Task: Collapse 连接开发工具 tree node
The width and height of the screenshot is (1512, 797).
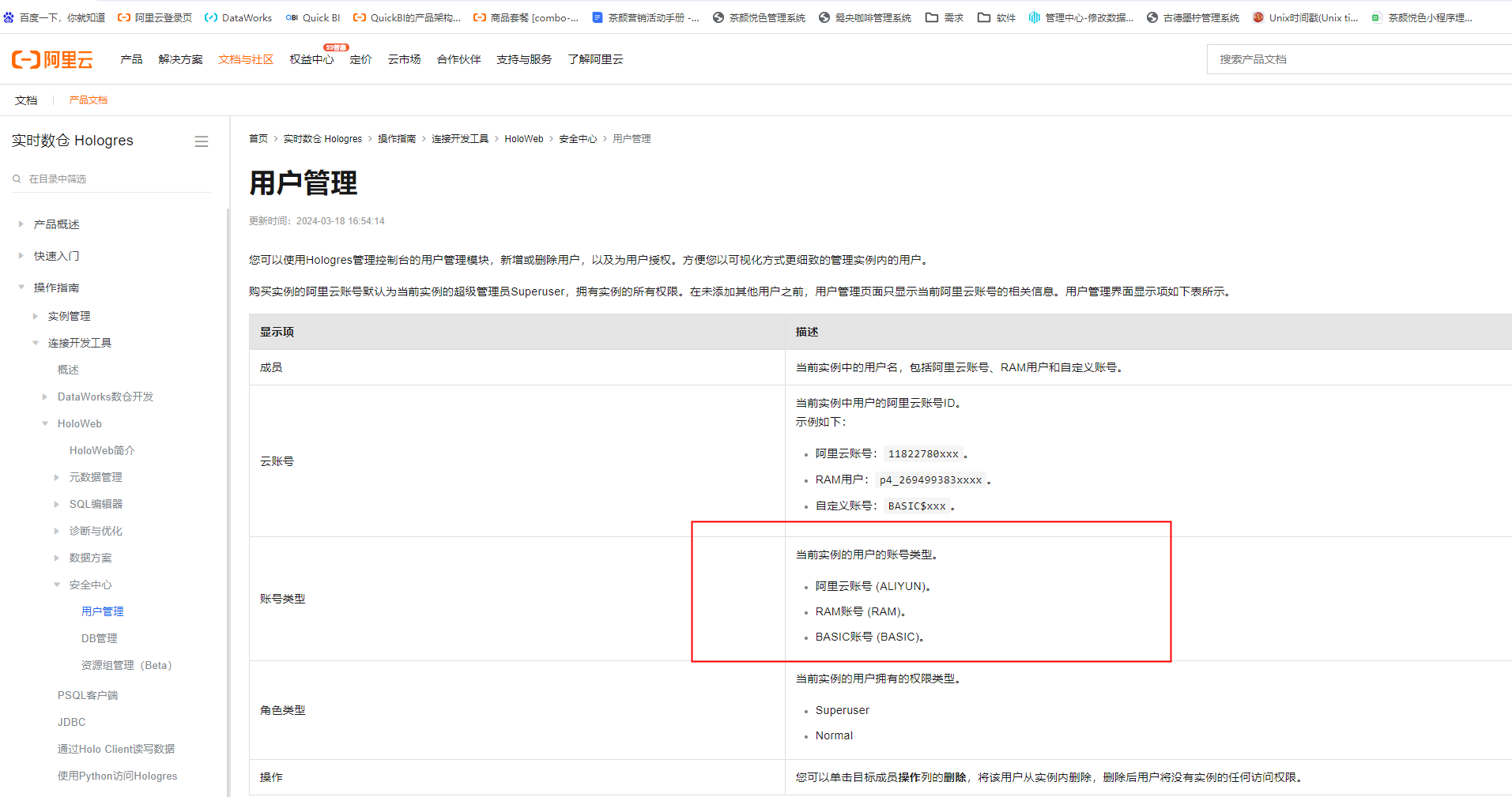Action: (35, 343)
